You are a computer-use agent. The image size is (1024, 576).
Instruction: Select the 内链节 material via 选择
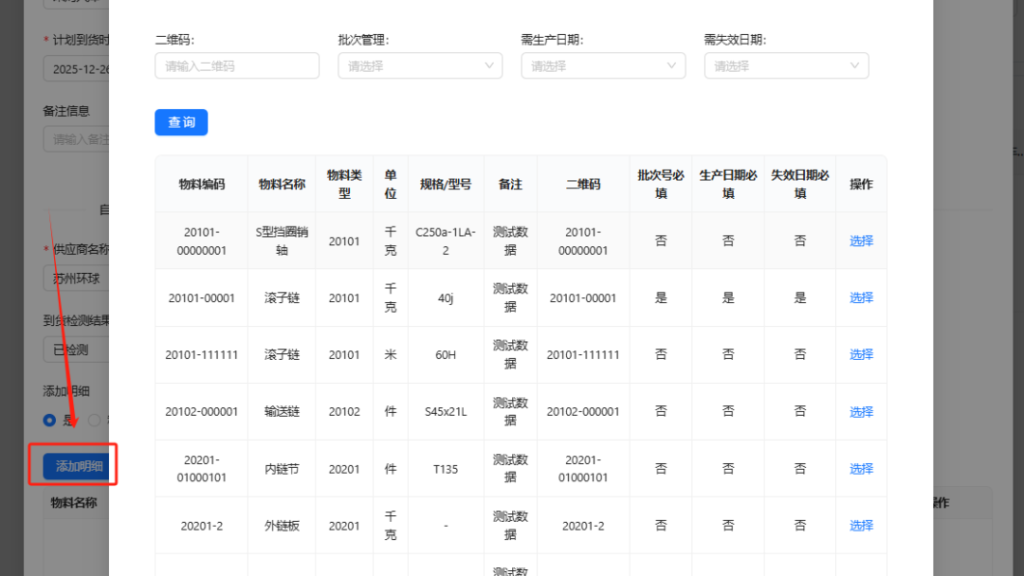point(861,469)
